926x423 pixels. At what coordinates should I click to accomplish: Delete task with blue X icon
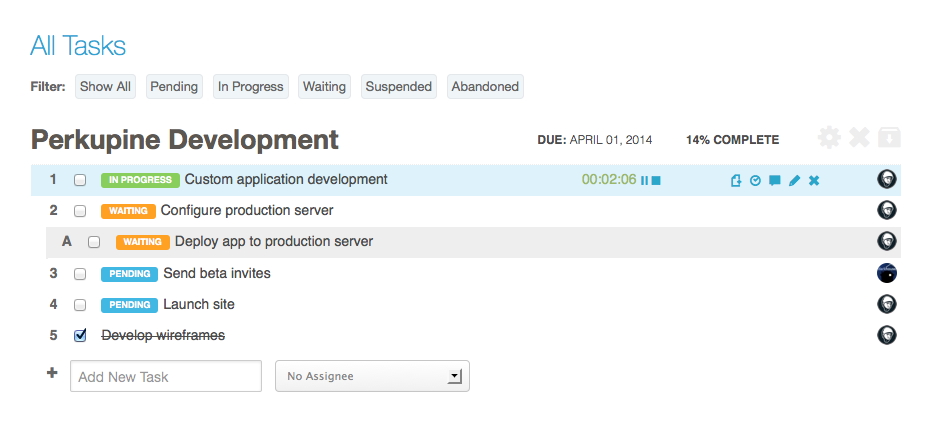point(814,180)
